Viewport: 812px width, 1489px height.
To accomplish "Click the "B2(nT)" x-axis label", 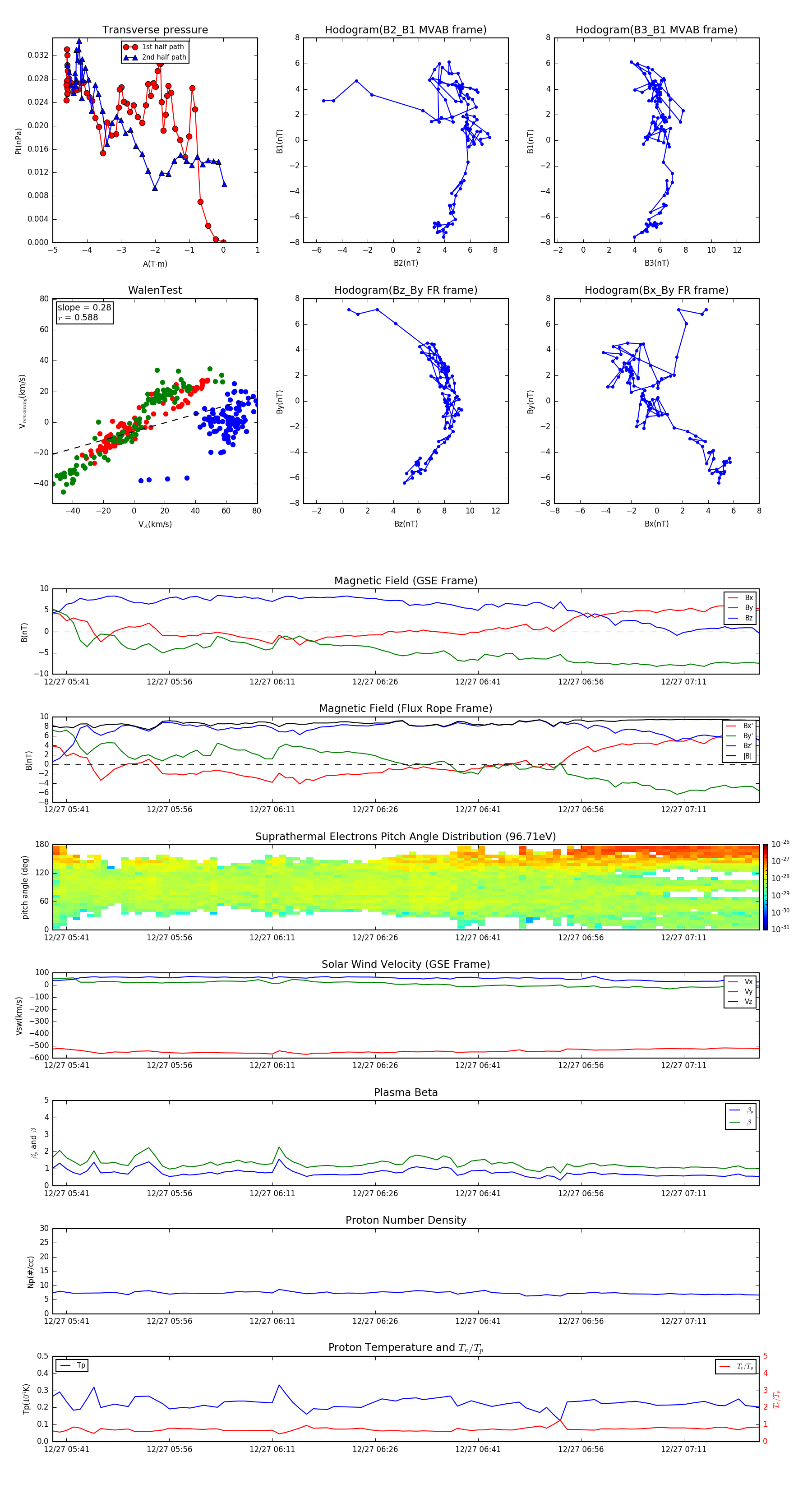I will click(x=406, y=263).
